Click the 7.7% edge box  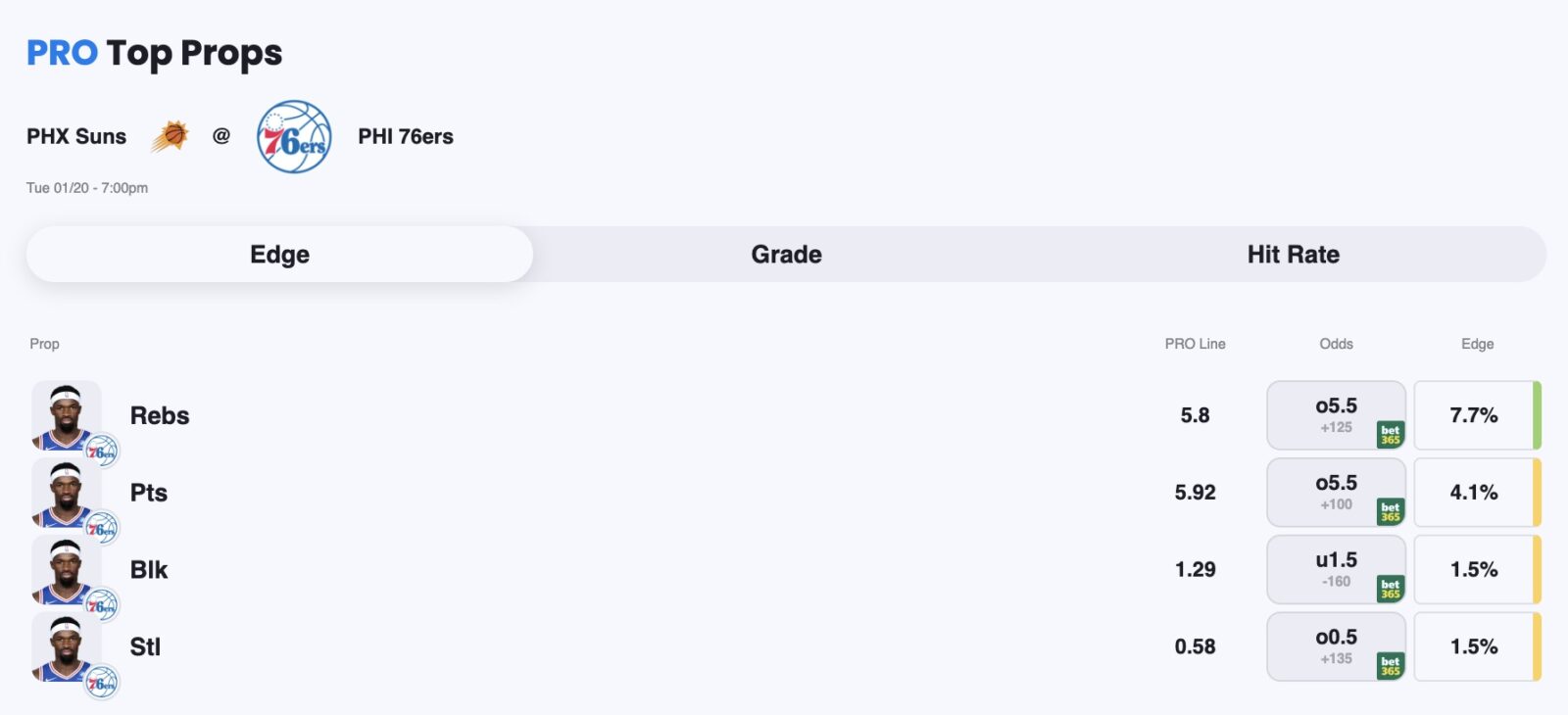pyautogui.click(x=1474, y=415)
